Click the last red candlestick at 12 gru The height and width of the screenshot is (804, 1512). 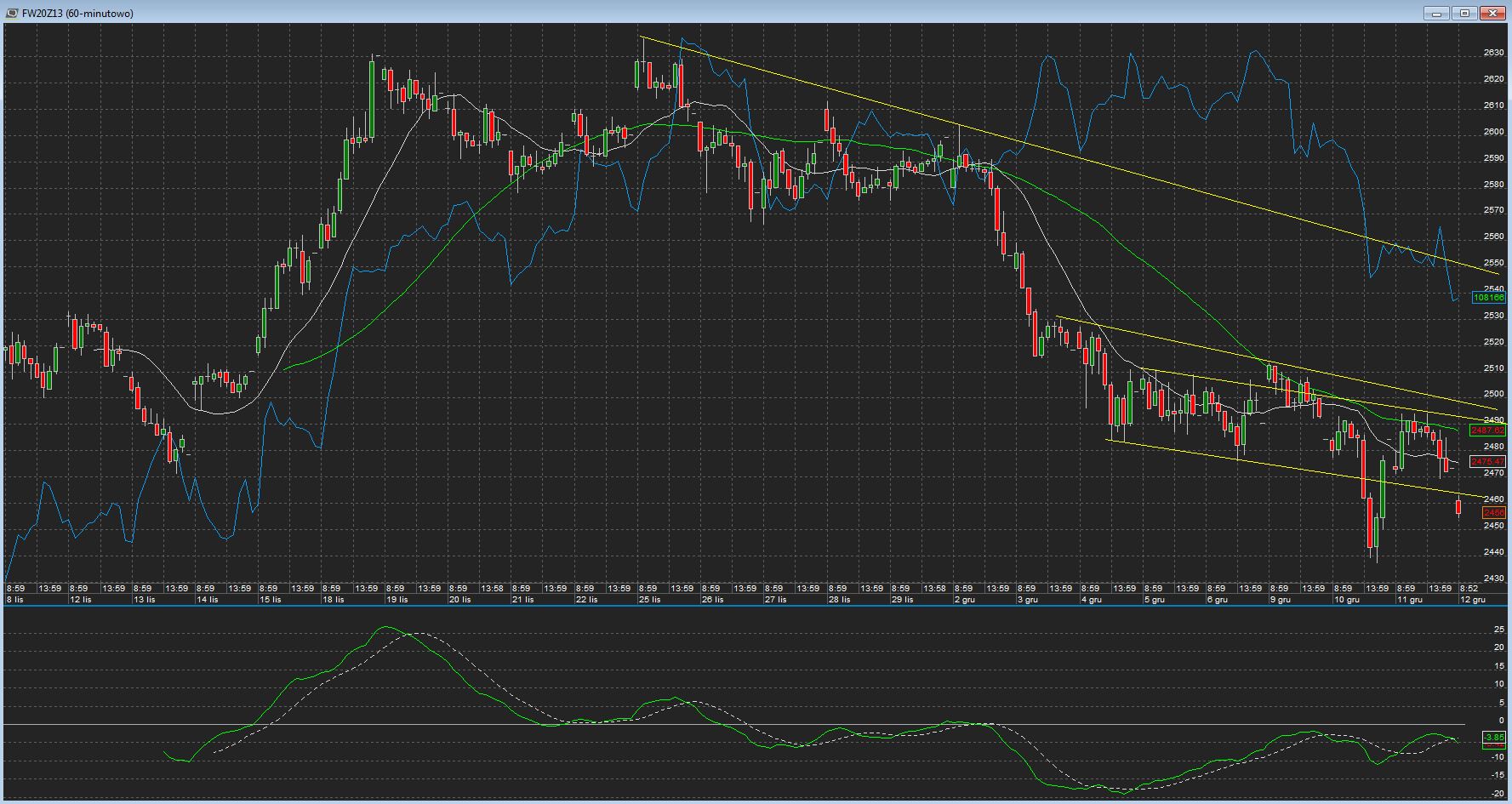(1458, 508)
